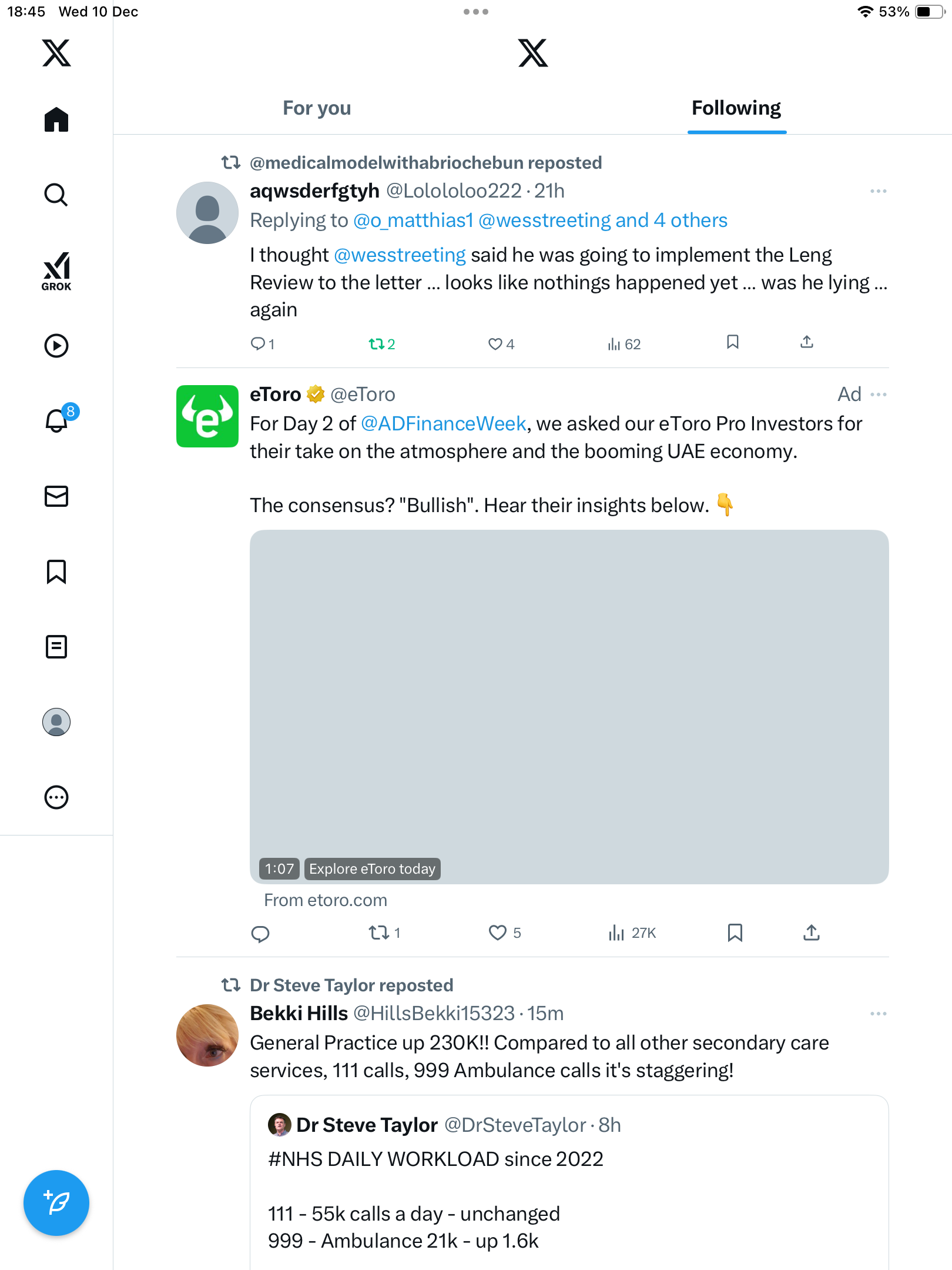Open more options on Bekki Hills post
This screenshot has height=1270, width=952.
[x=878, y=1014]
